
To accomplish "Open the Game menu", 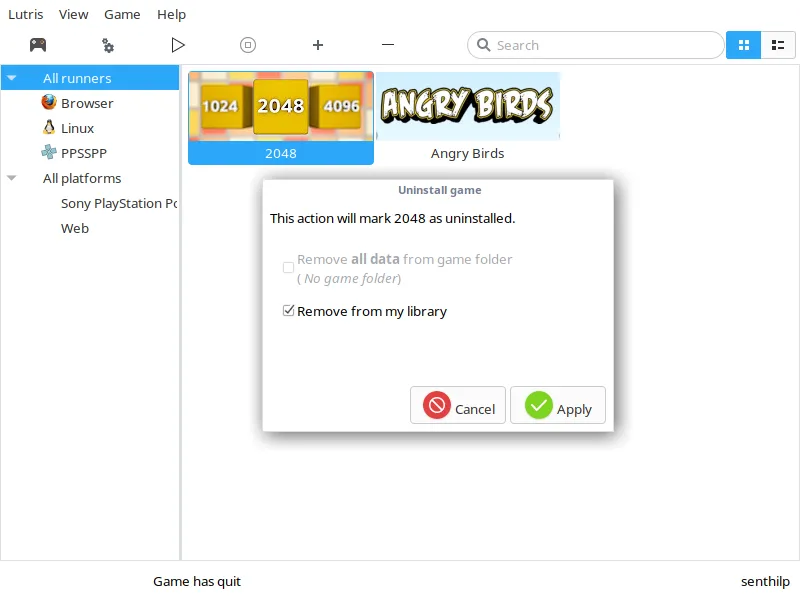I will pyautogui.click(x=122, y=15).
